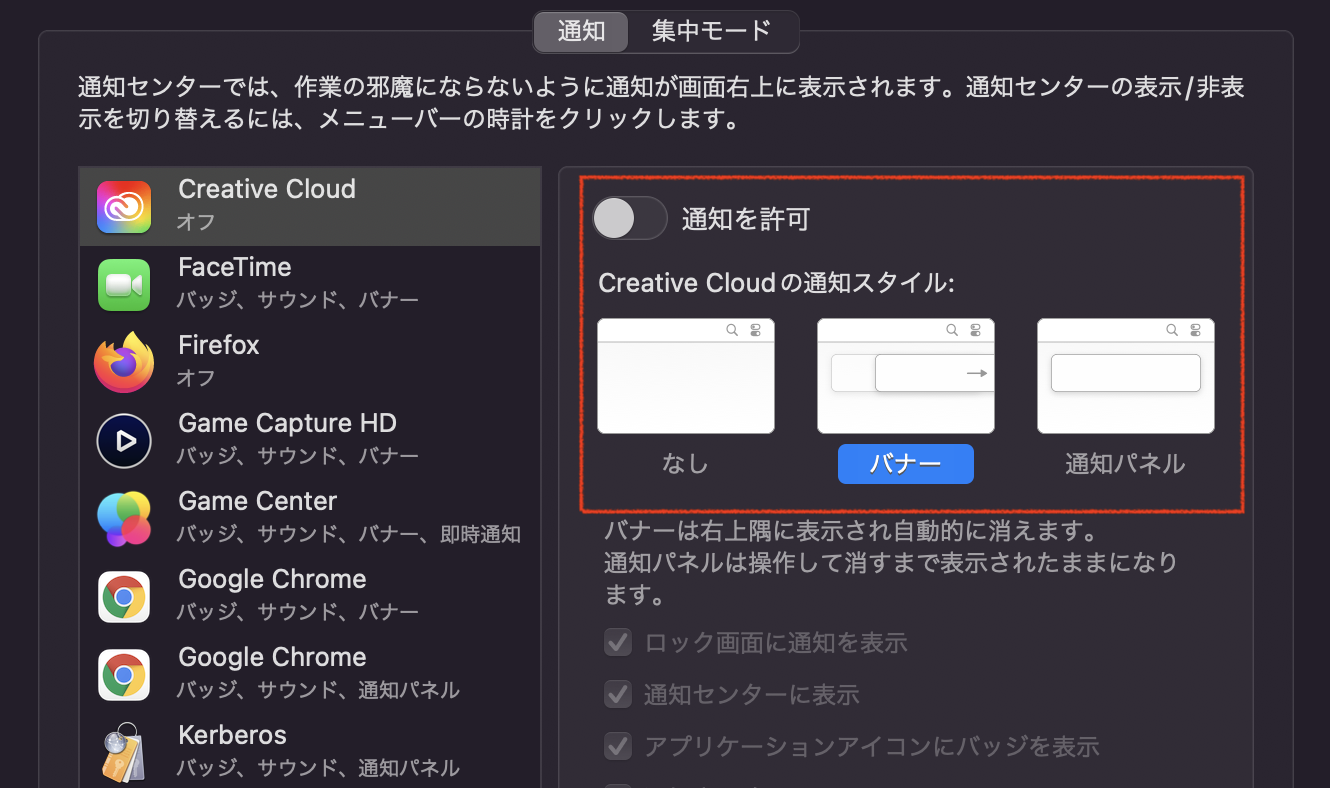Select the Game Capture HD row name
This screenshot has height=788, width=1330.
(x=288, y=423)
